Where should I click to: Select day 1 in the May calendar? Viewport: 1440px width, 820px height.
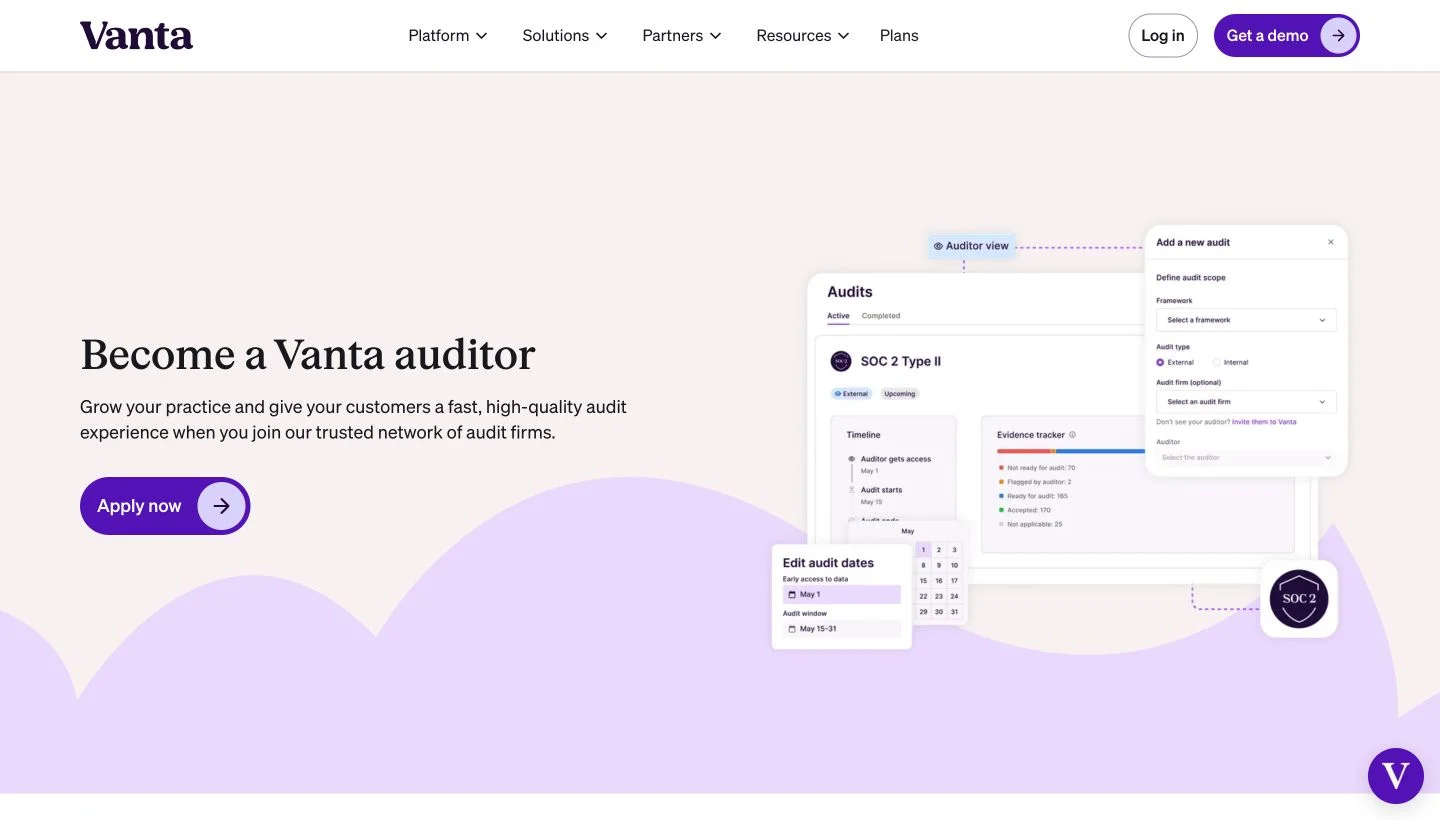tap(924, 550)
